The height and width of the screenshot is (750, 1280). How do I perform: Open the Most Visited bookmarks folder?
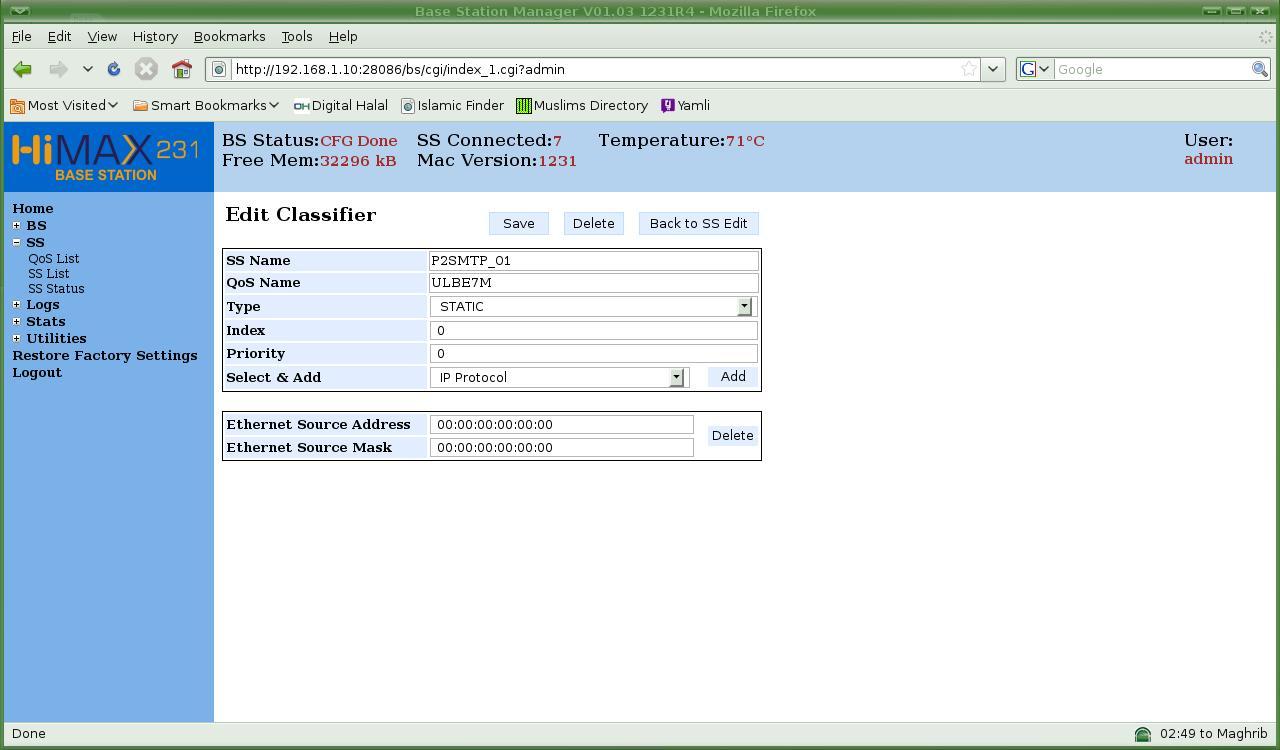click(x=65, y=105)
